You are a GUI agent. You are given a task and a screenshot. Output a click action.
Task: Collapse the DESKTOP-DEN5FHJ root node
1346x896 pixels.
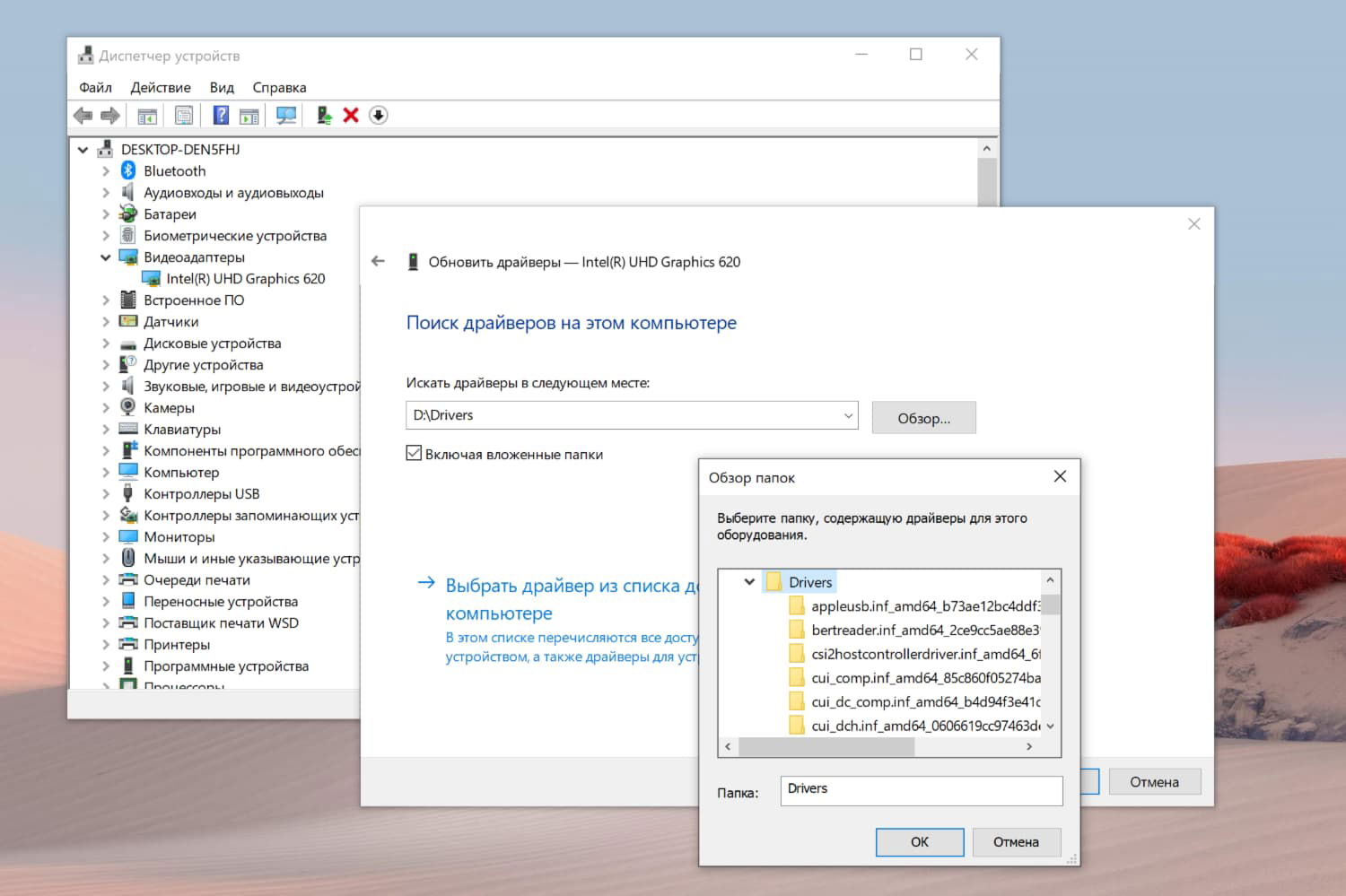point(83,150)
